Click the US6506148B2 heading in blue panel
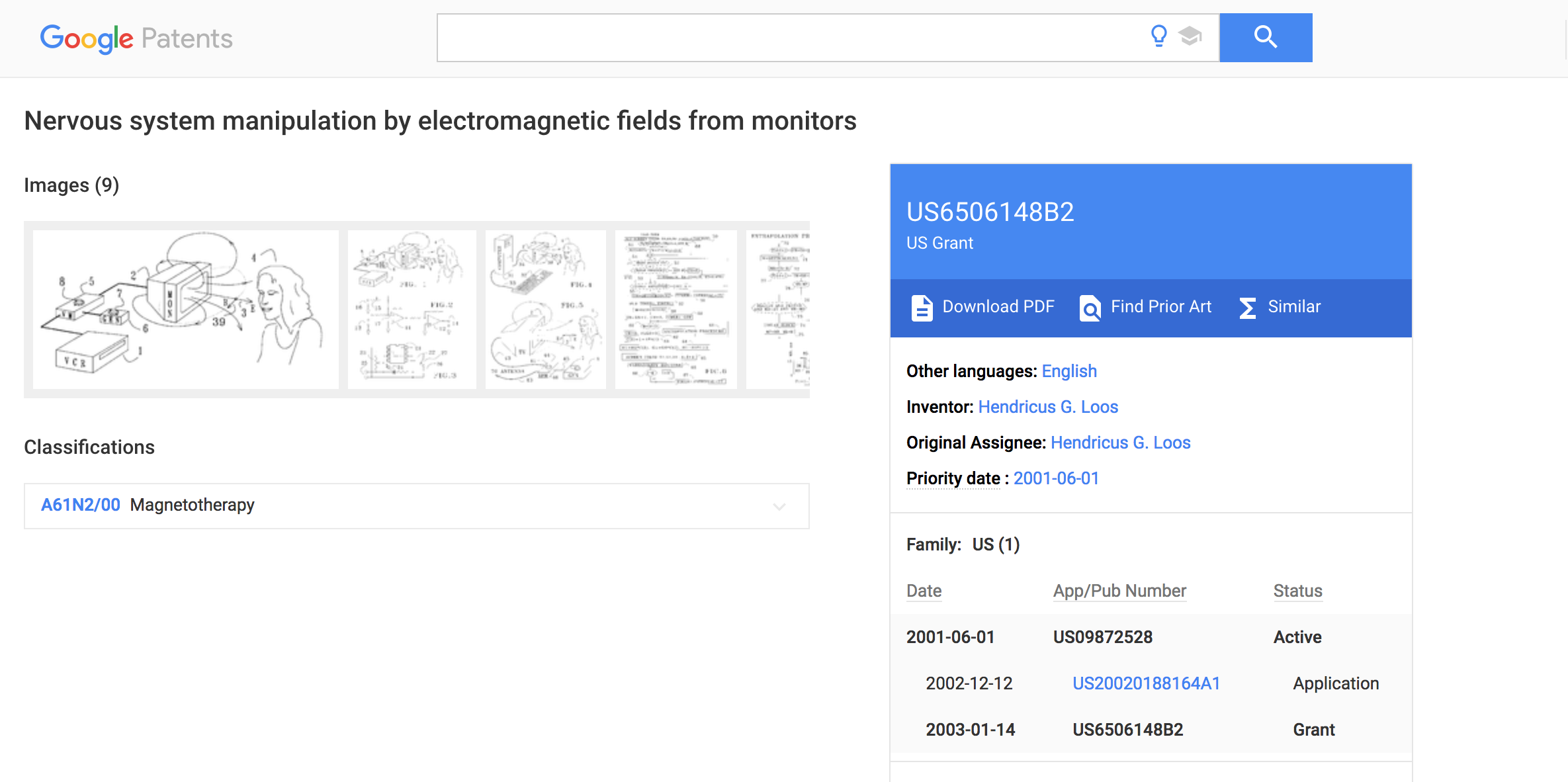1568x782 pixels. pos(990,212)
